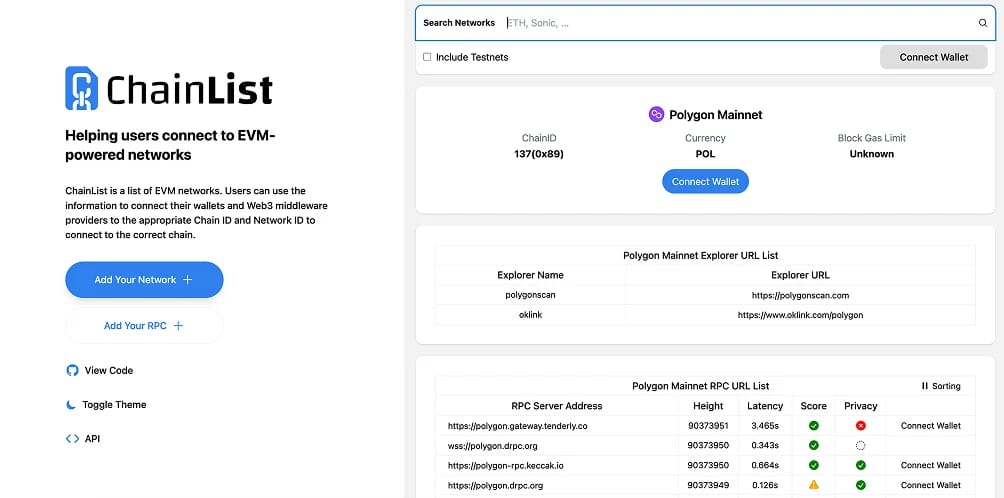Viewport: 1004px width, 498px height.
Task: Click the green score check for polygon.gateway.tenderly.co
Action: [814, 426]
